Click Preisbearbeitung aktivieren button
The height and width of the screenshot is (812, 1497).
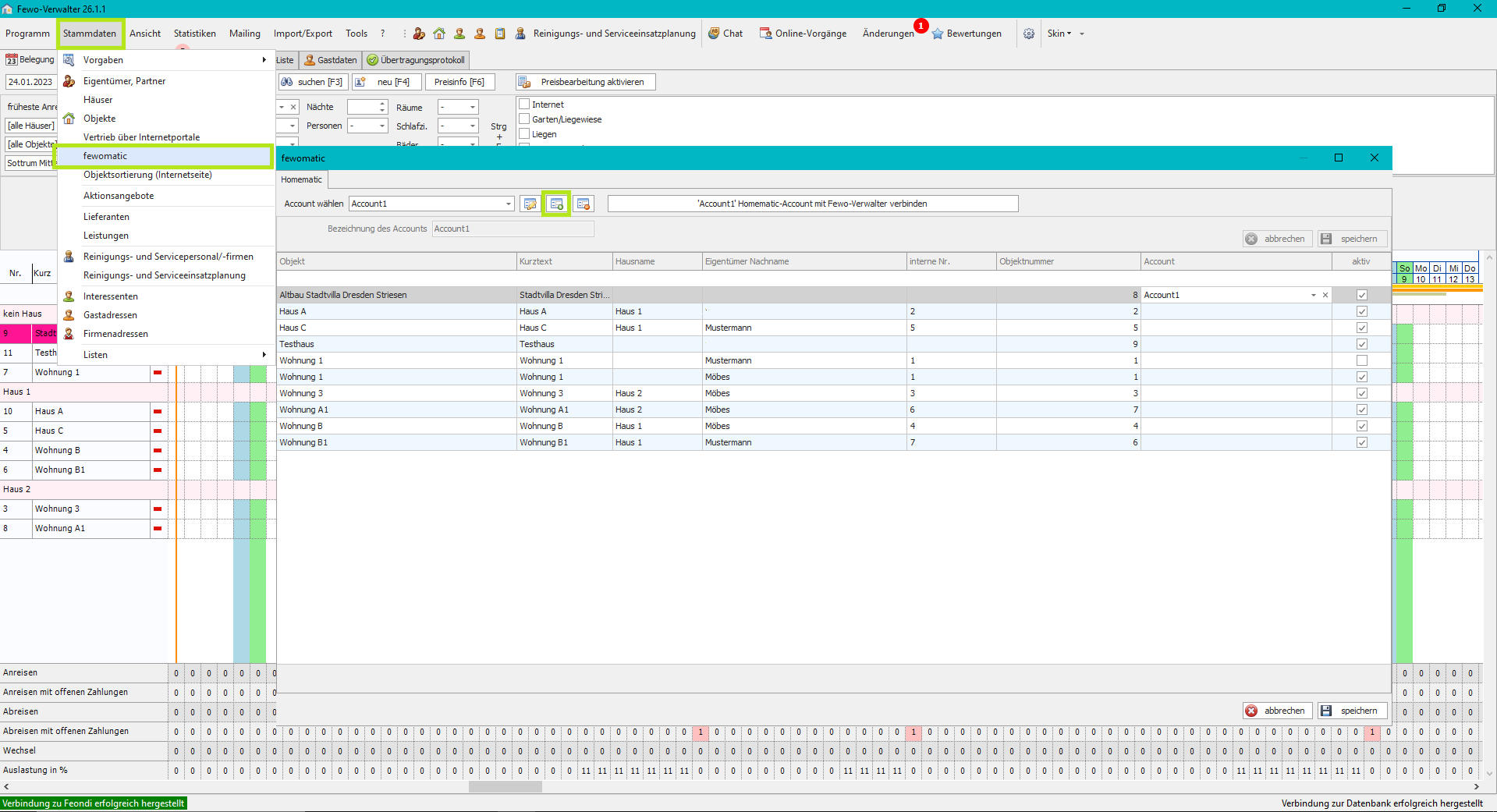coord(586,82)
